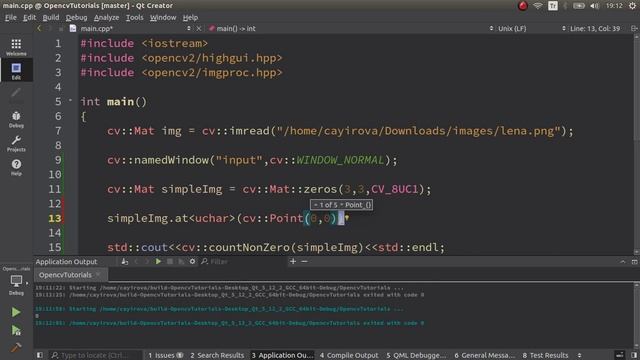Open the Help menu
This screenshot has width=640, height=360.
[190, 18]
